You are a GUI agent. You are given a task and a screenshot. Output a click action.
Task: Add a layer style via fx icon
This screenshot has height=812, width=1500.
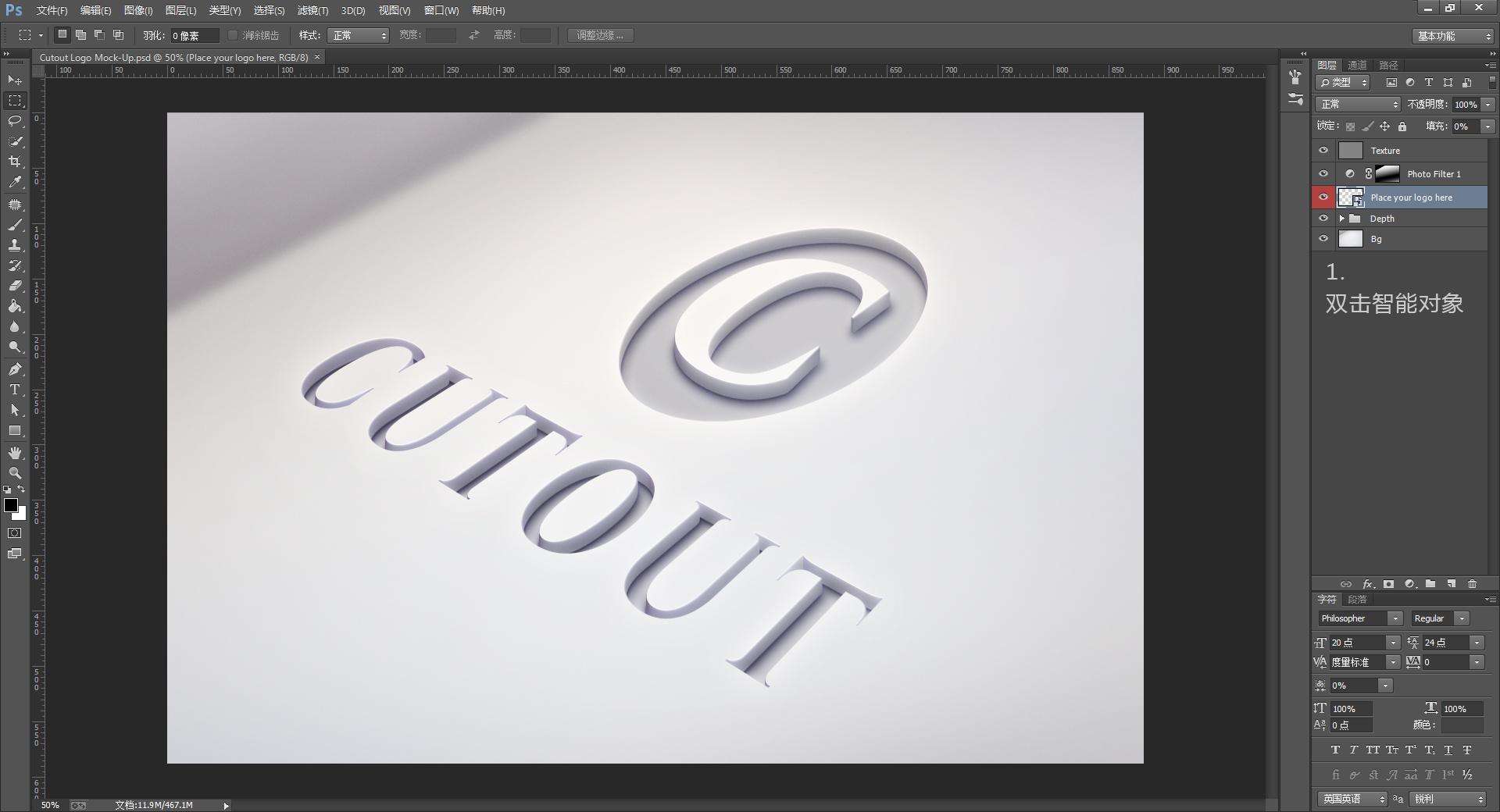coord(1368,584)
